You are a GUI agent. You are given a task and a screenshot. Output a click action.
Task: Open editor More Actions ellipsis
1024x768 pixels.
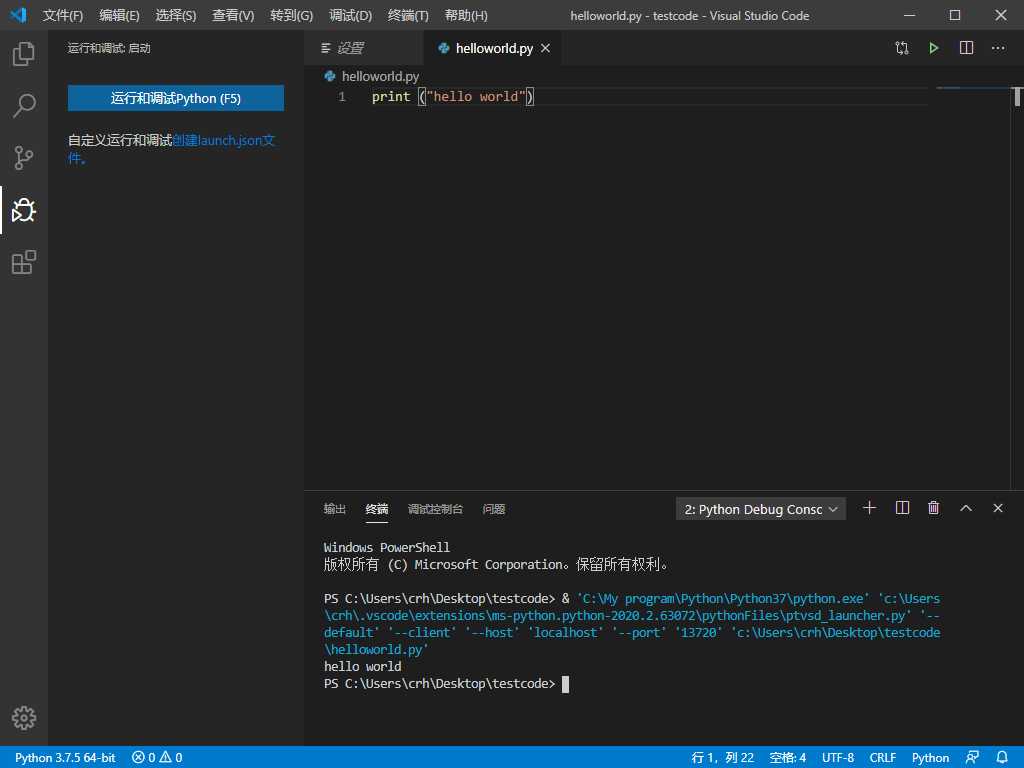(999, 48)
